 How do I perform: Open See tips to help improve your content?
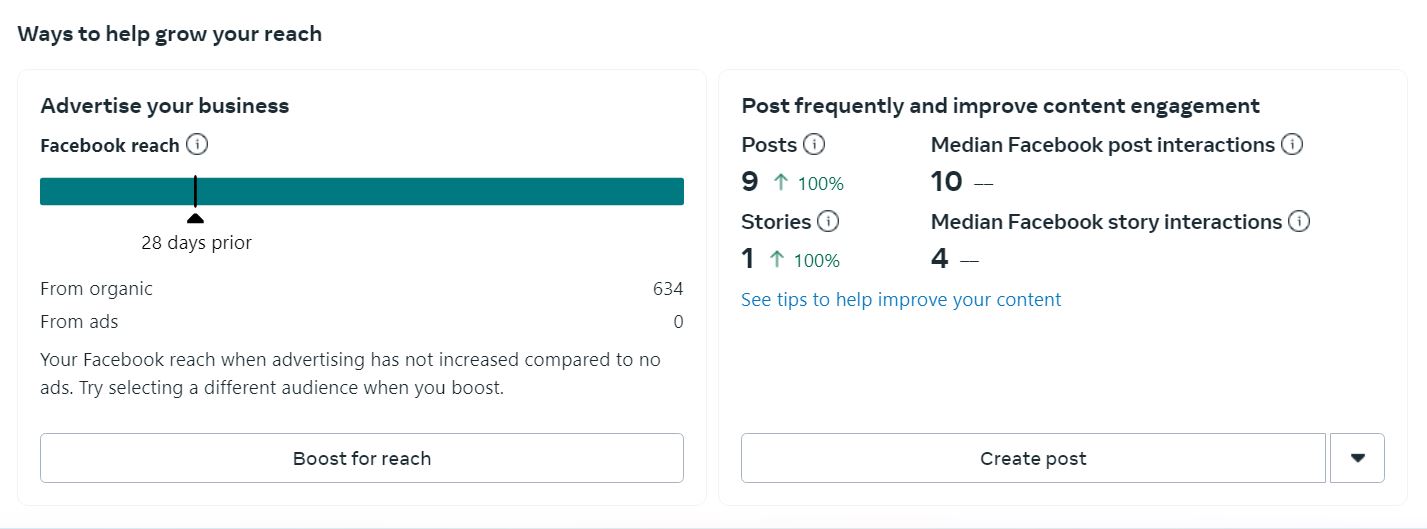click(901, 299)
